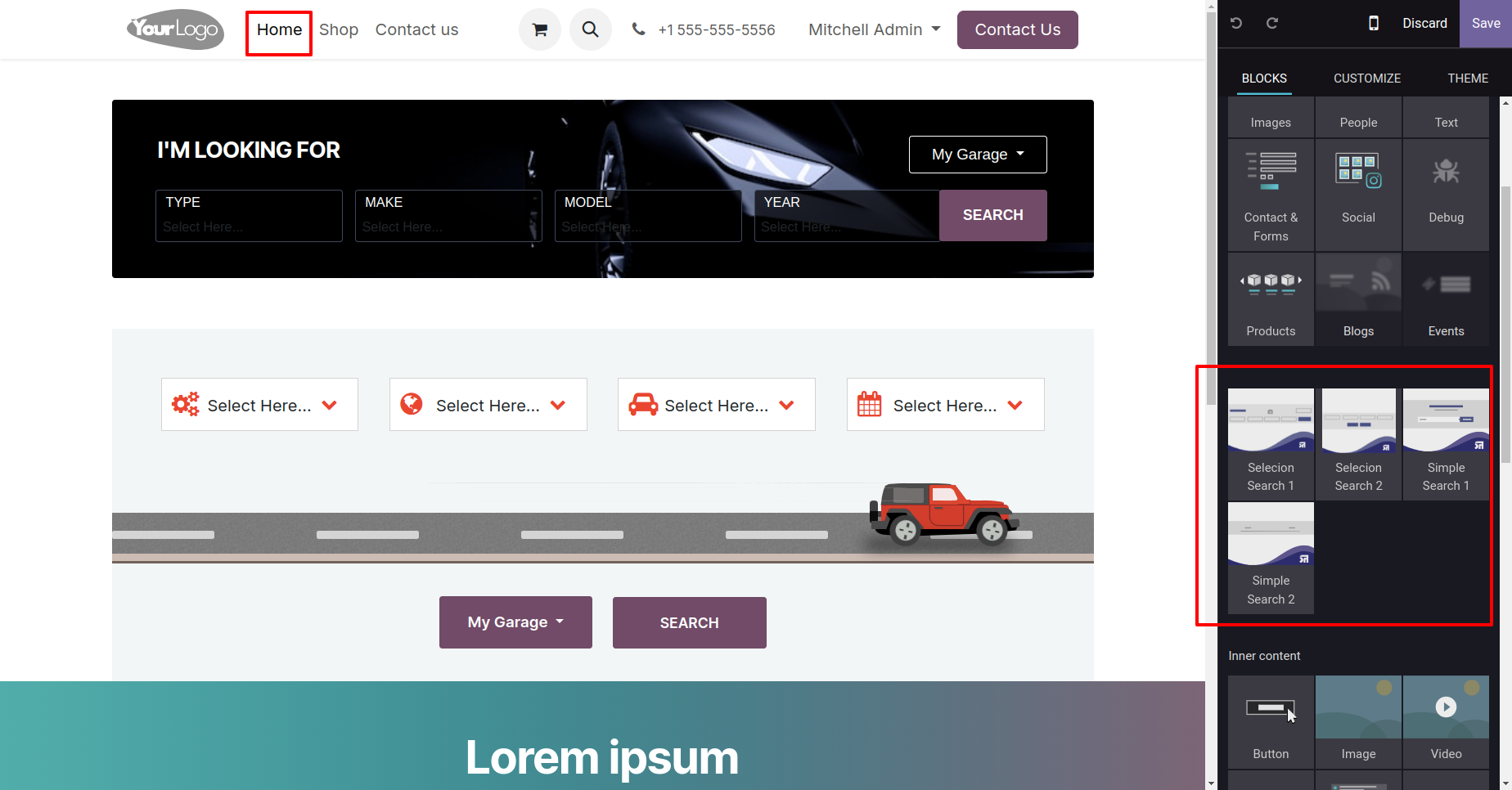Select the Text block category
Image resolution: width=1512 pixels, height=790 pixels.
point(1446,119)
